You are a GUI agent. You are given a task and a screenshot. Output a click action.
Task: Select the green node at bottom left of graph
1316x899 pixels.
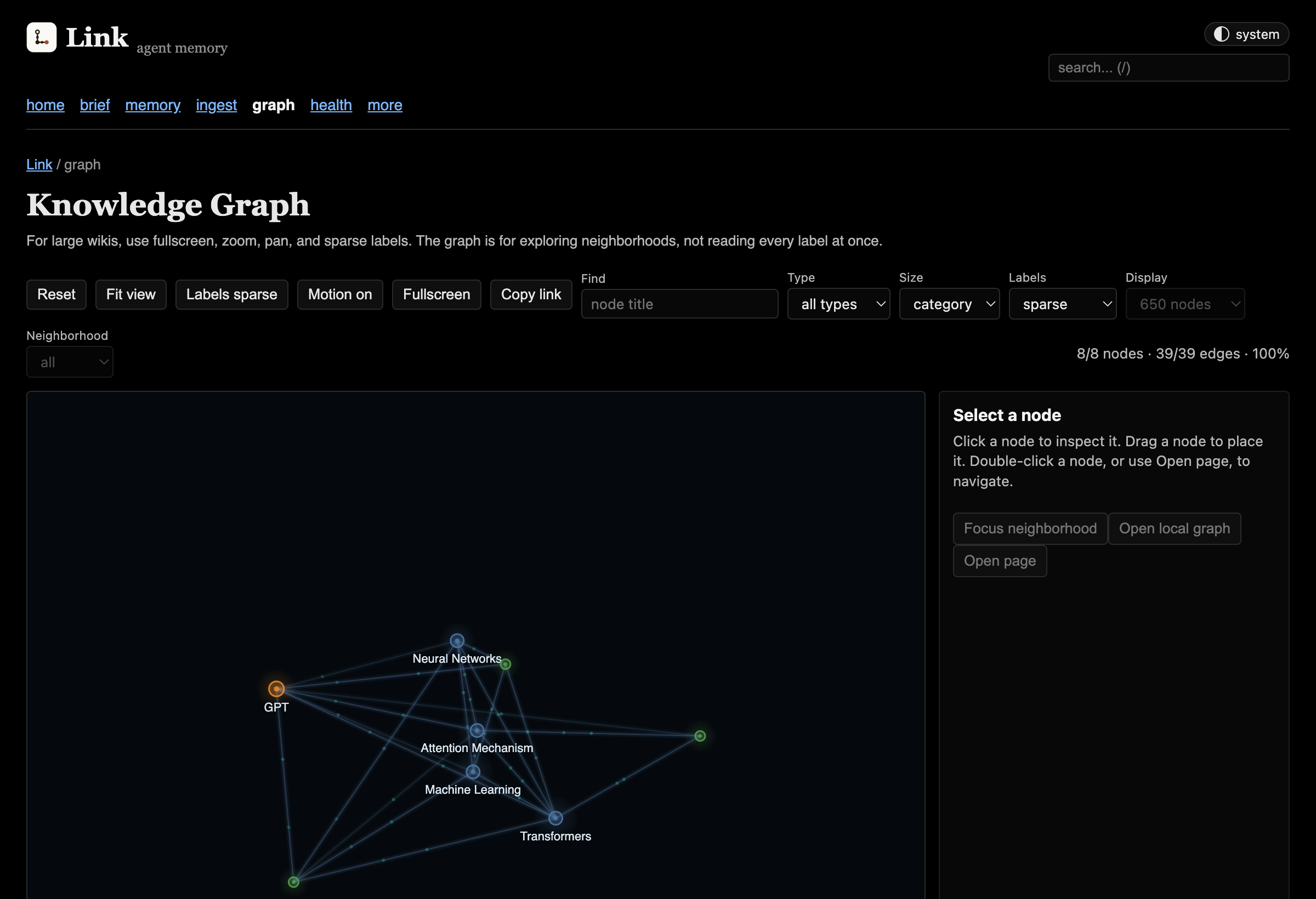tap(293, 882)
